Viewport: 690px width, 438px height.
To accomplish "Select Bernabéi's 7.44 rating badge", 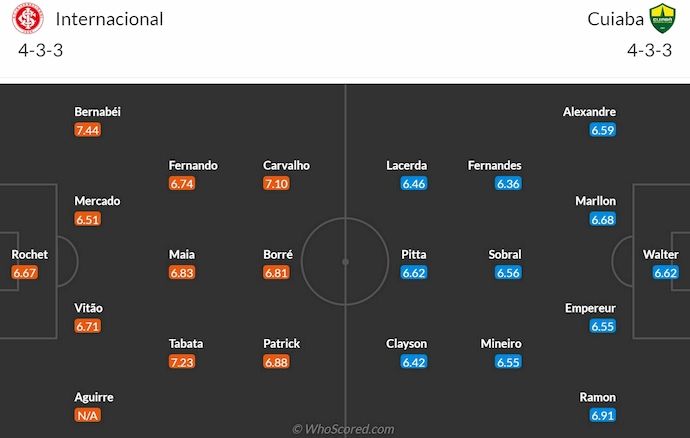I will point(88,130).
